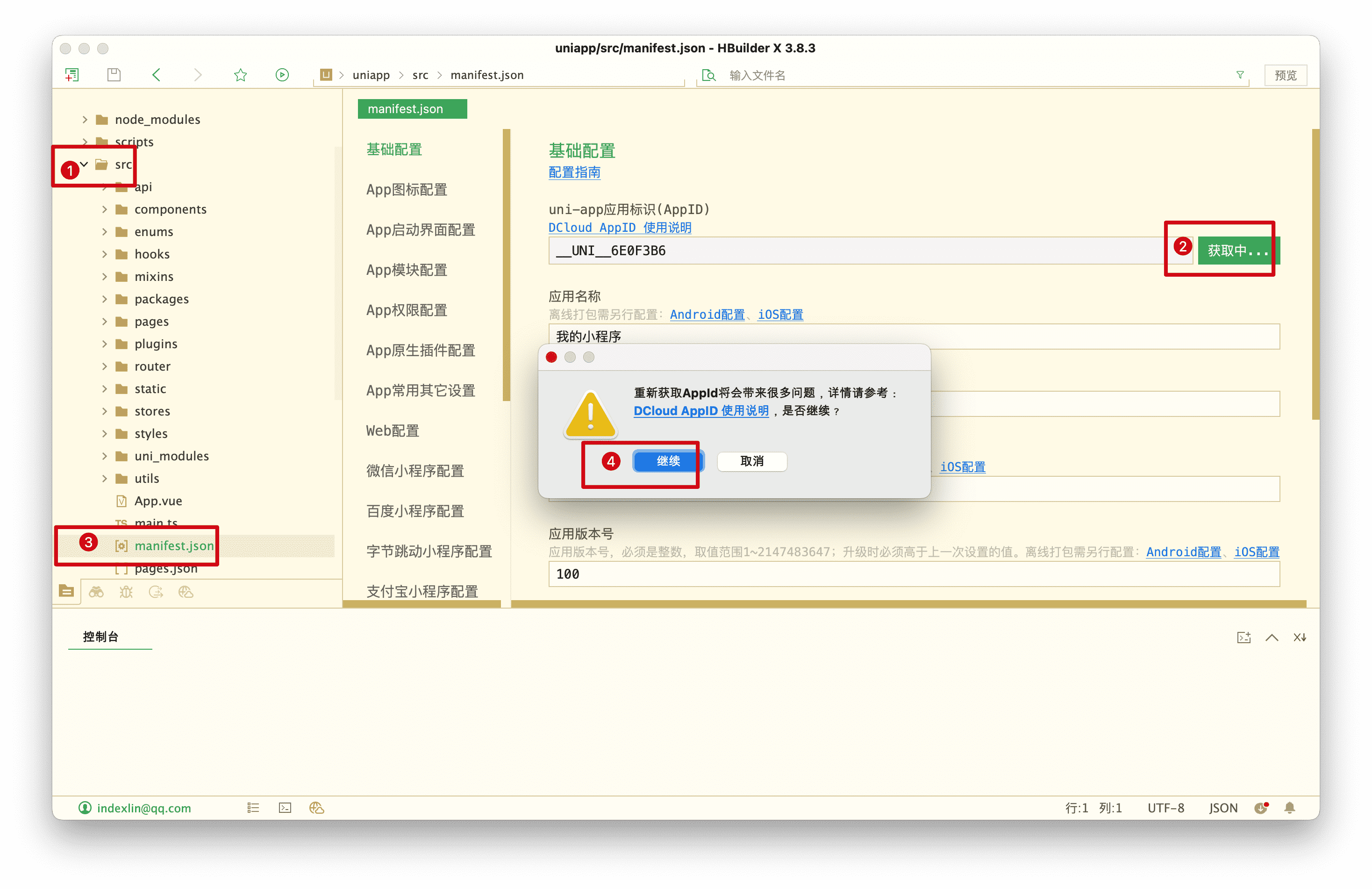This screenshot has height=889, width=1372.
Task: Open DCloud AppID 使用说明 link in dialog
Action: (x=701, y=410)
